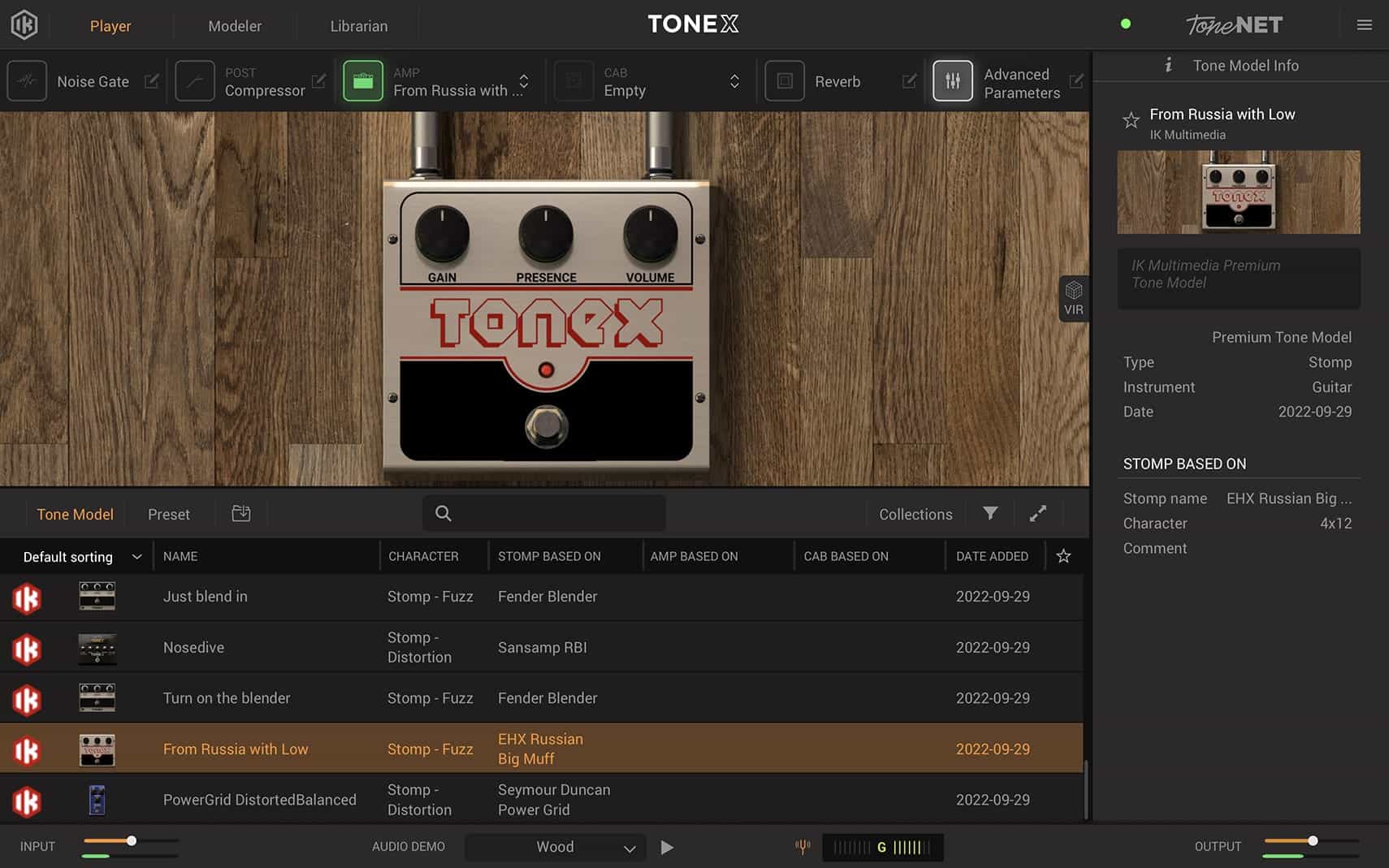
Task: Toggle the AMP module power button
Action: coord(363,81)
